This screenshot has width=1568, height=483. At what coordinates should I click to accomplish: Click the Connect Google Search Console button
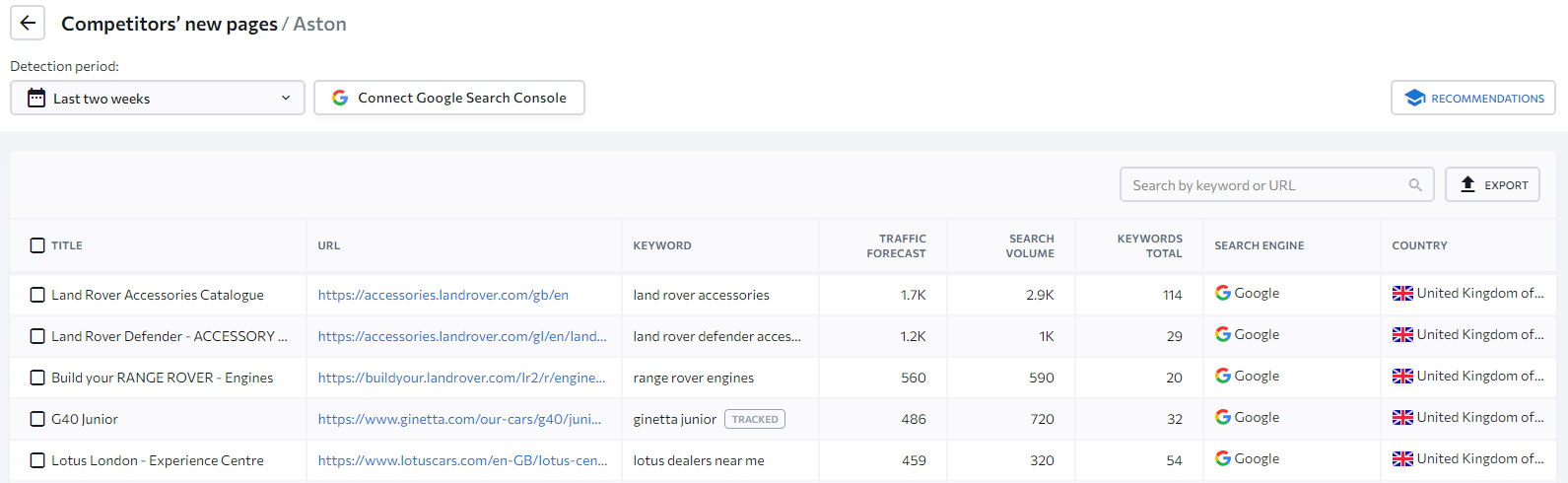pos(449,98)
